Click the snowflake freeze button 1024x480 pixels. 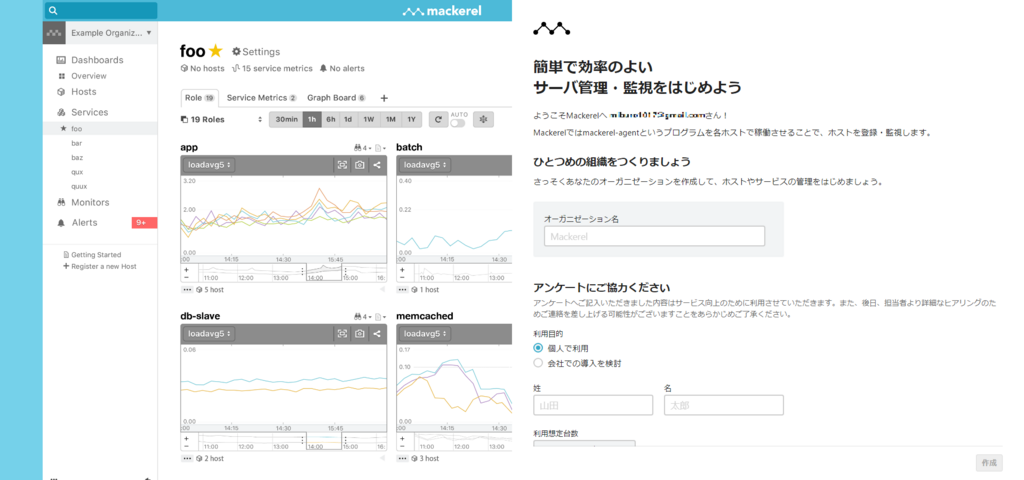click(483, 120)
